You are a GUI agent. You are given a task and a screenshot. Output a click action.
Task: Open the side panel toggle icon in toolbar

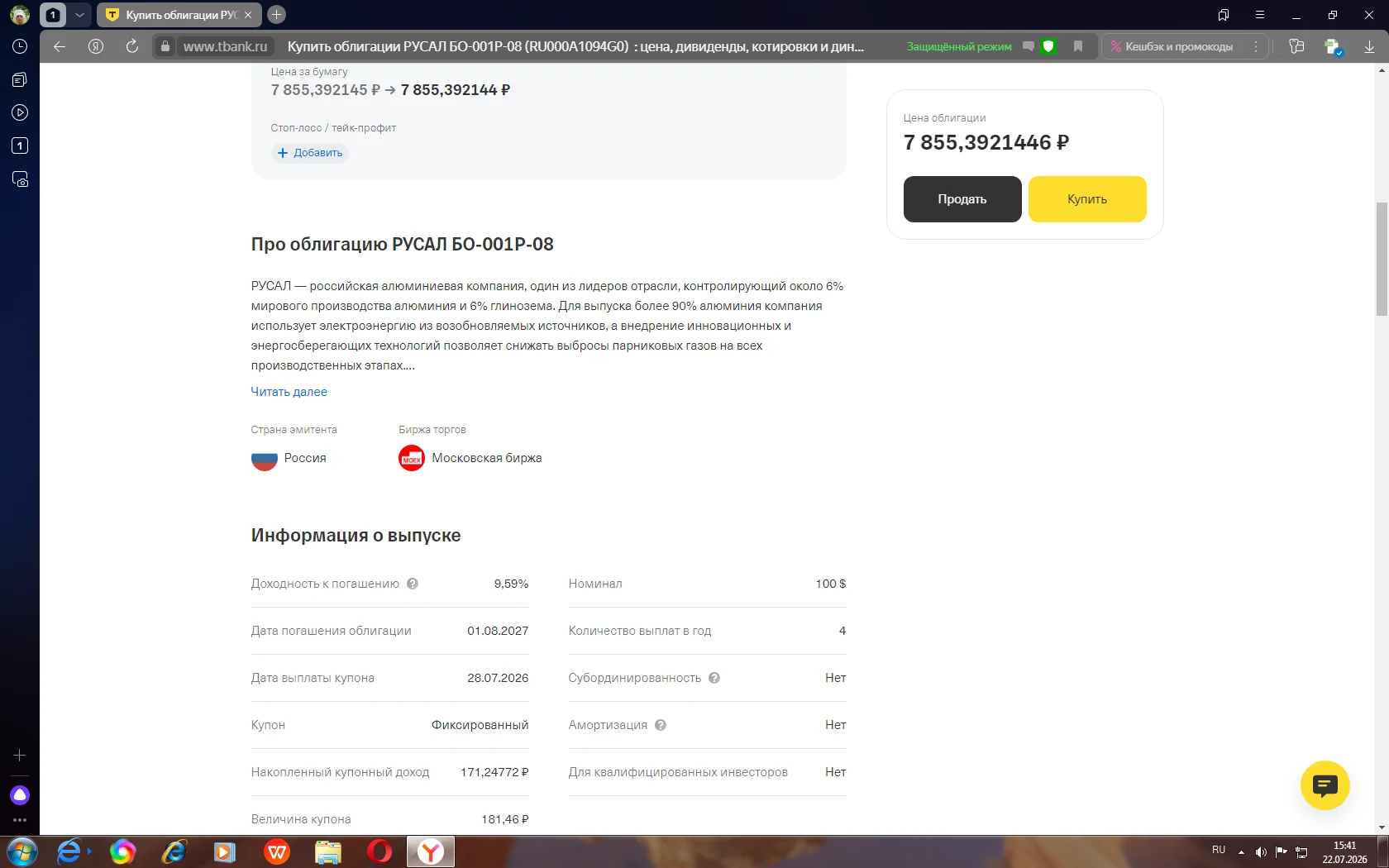click(1296, 46)
